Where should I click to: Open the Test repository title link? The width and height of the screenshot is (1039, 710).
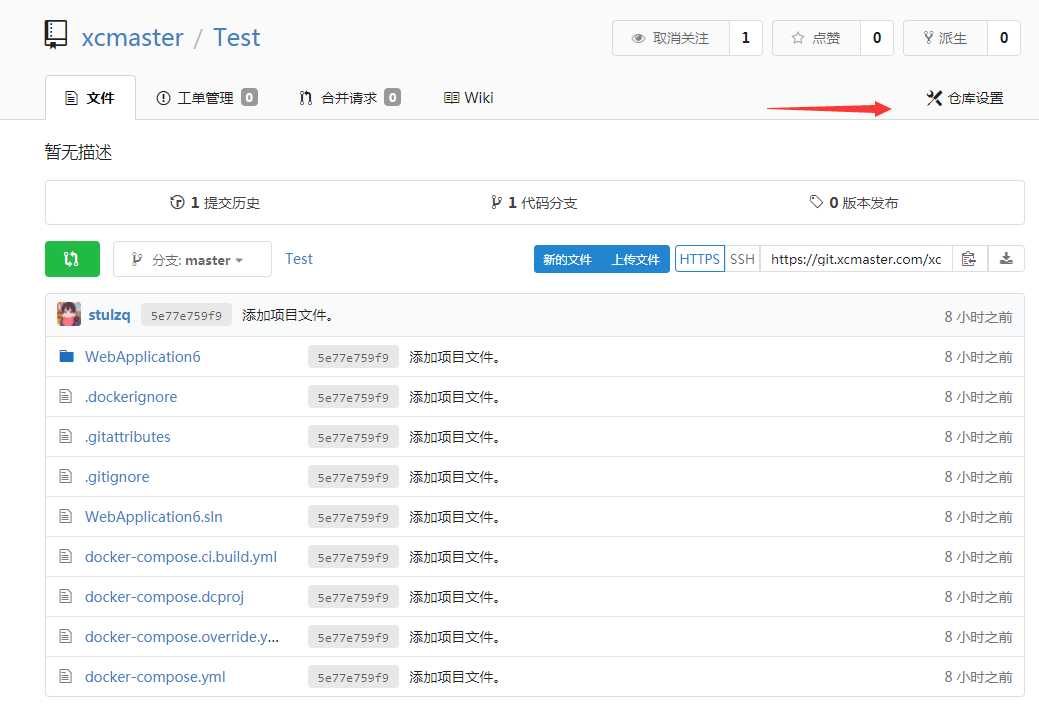point(237,38)
